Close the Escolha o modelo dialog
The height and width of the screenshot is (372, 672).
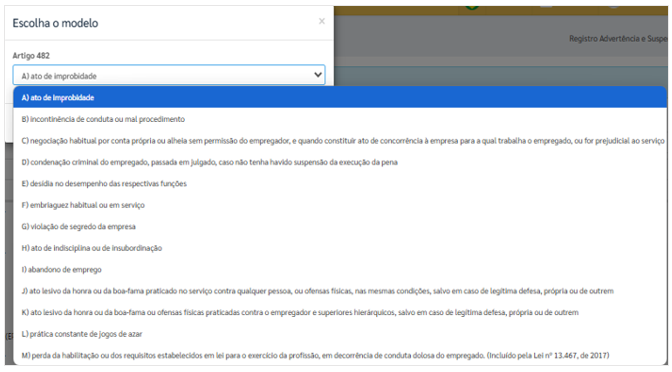coord(322,21)
